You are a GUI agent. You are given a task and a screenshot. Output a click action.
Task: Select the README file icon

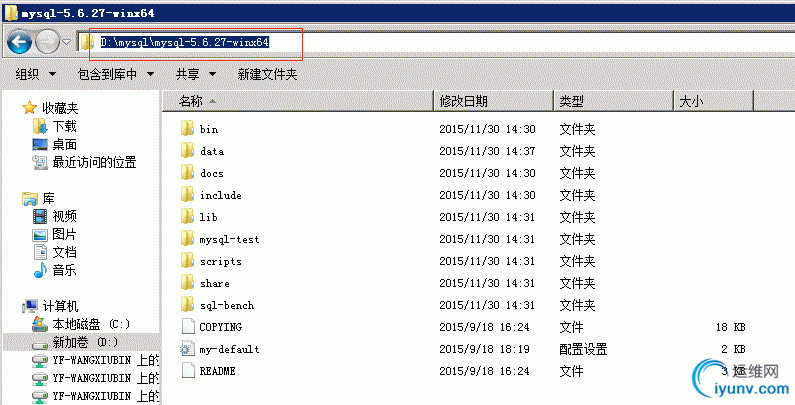point(188,371)
